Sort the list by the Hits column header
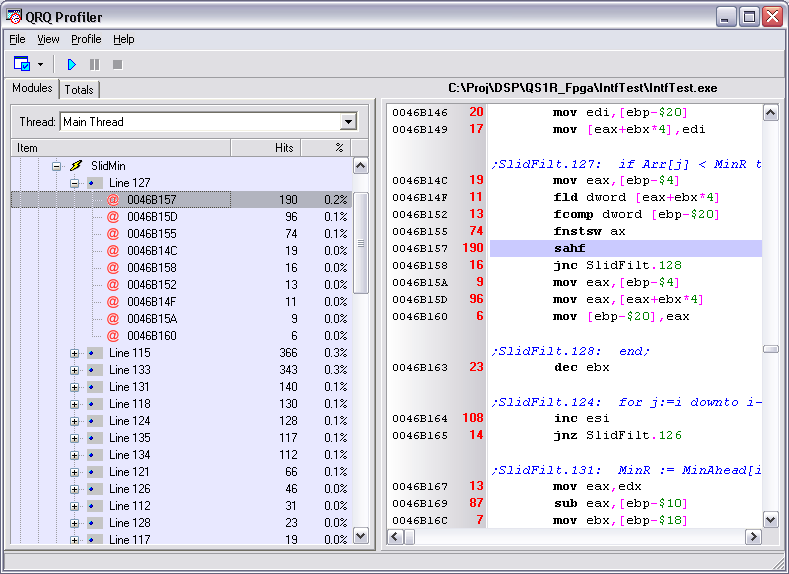Screen dimensions: 789x574 click(x=267, y=147)
